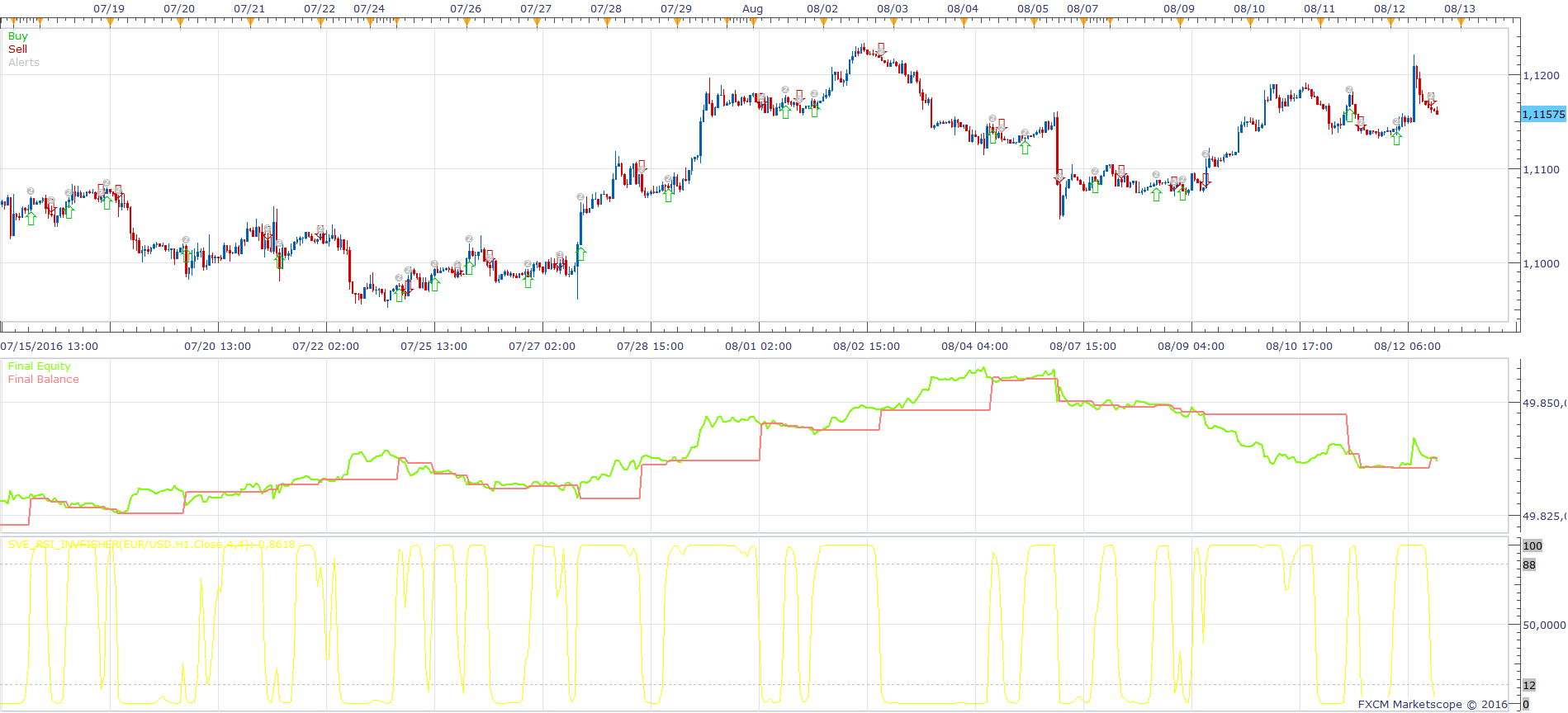The image size is (1568, 713).
Task: Click the 08/09 date label on top axis
Action: tap(1179, 9)
